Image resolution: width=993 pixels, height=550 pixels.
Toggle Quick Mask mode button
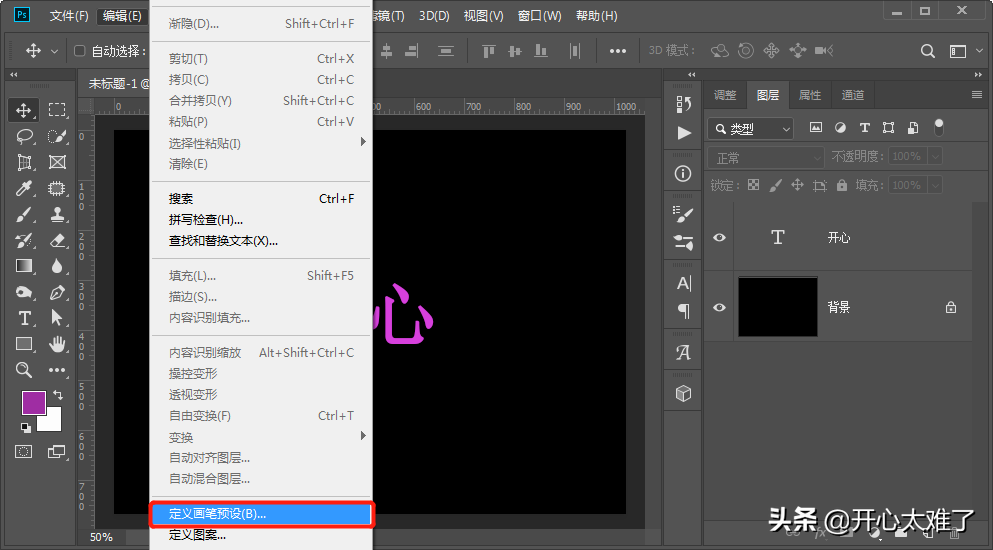pos(23,452)
